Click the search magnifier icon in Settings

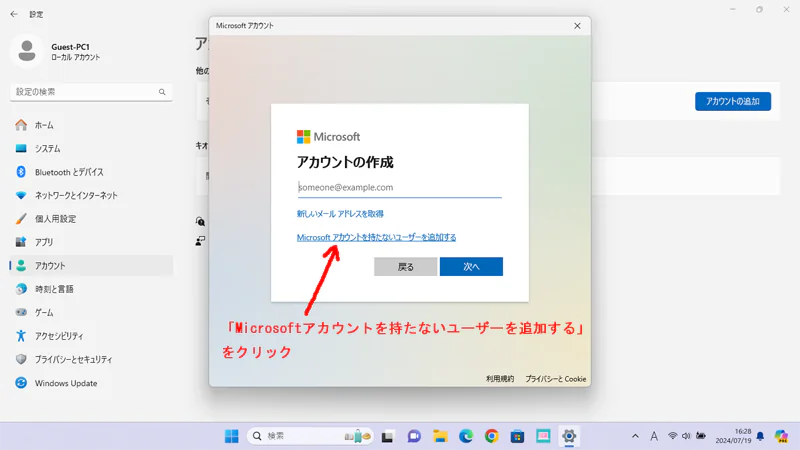[x=162, y=92]
